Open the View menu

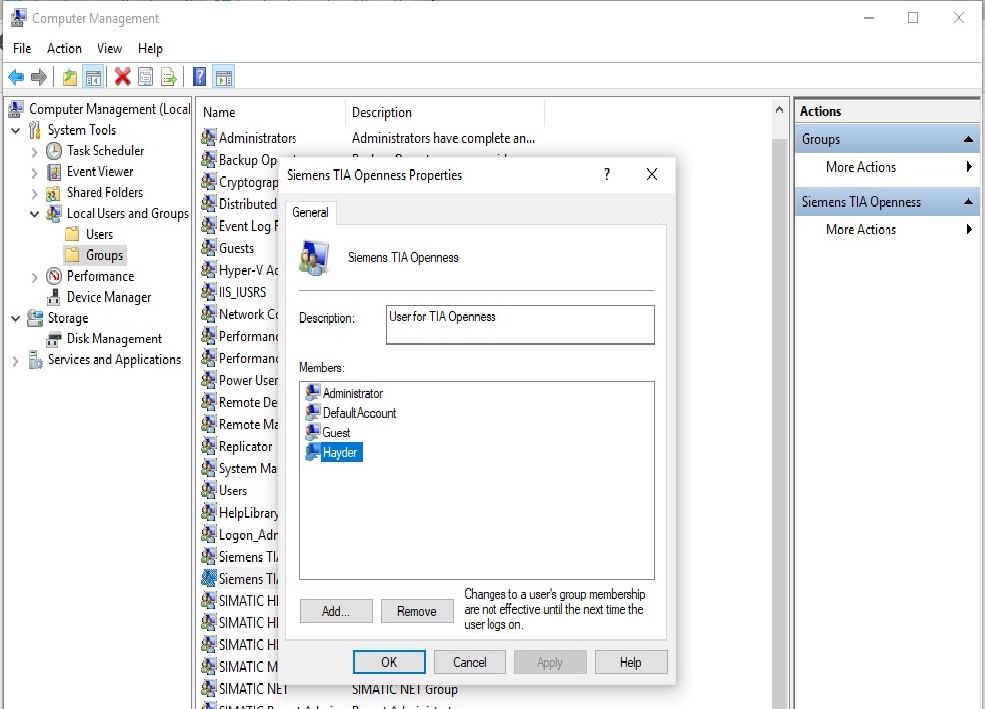[x=109, y=48]
